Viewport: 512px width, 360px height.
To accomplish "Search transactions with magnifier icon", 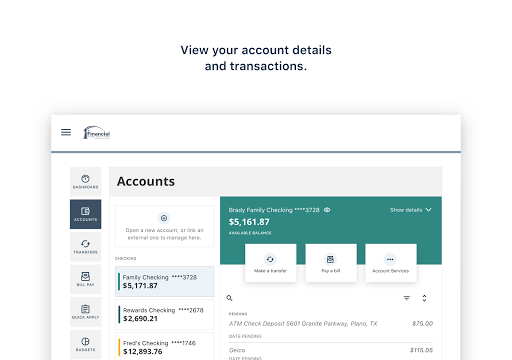I will click(x=229, y=298).
